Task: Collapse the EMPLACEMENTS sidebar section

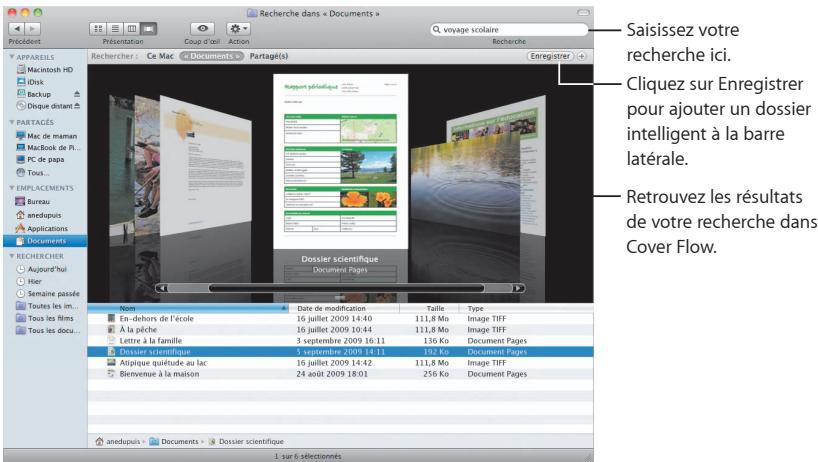Action: (x=11, y=188)
